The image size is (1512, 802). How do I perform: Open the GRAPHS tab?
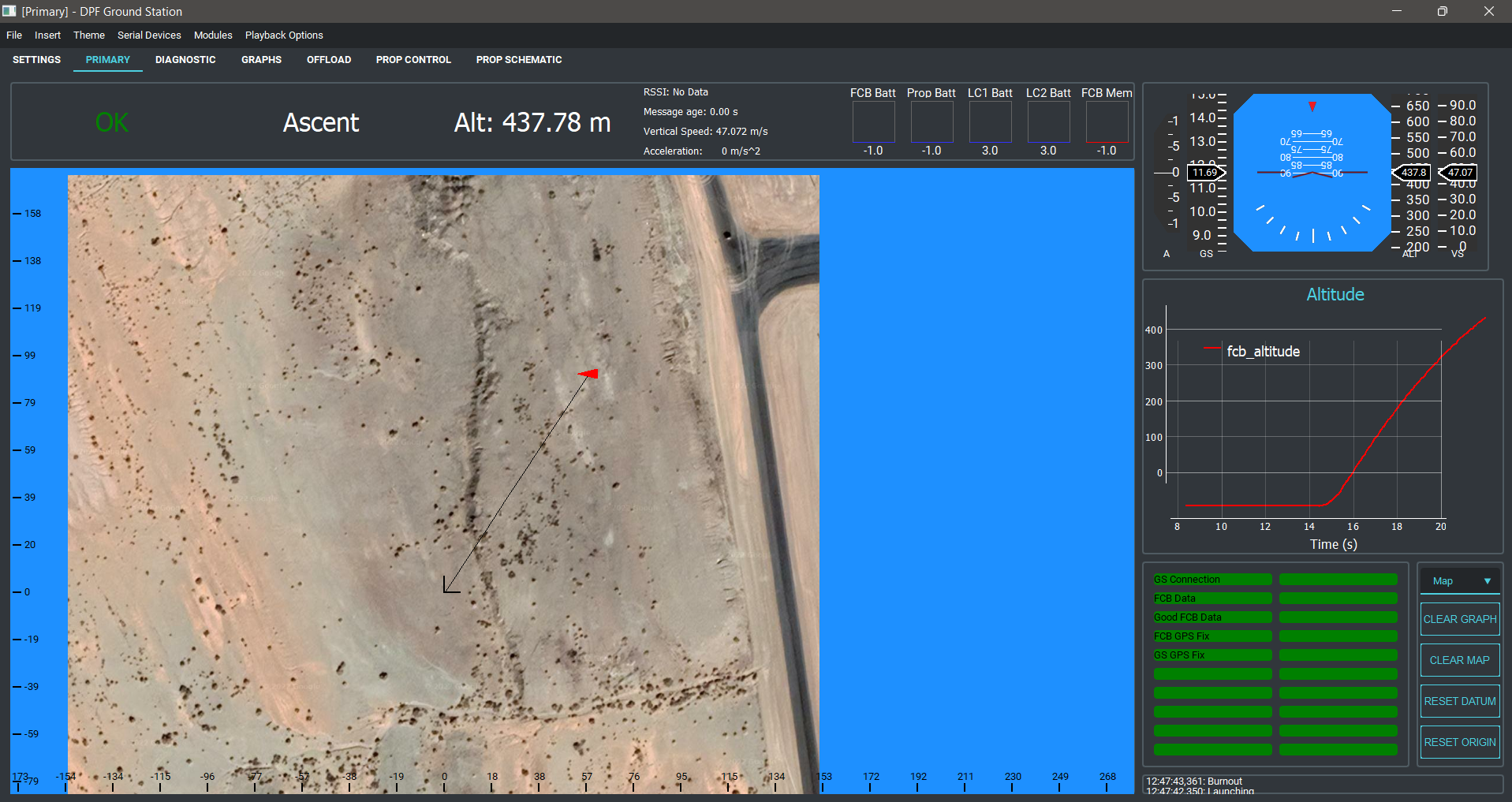click(x=261, y=60)
